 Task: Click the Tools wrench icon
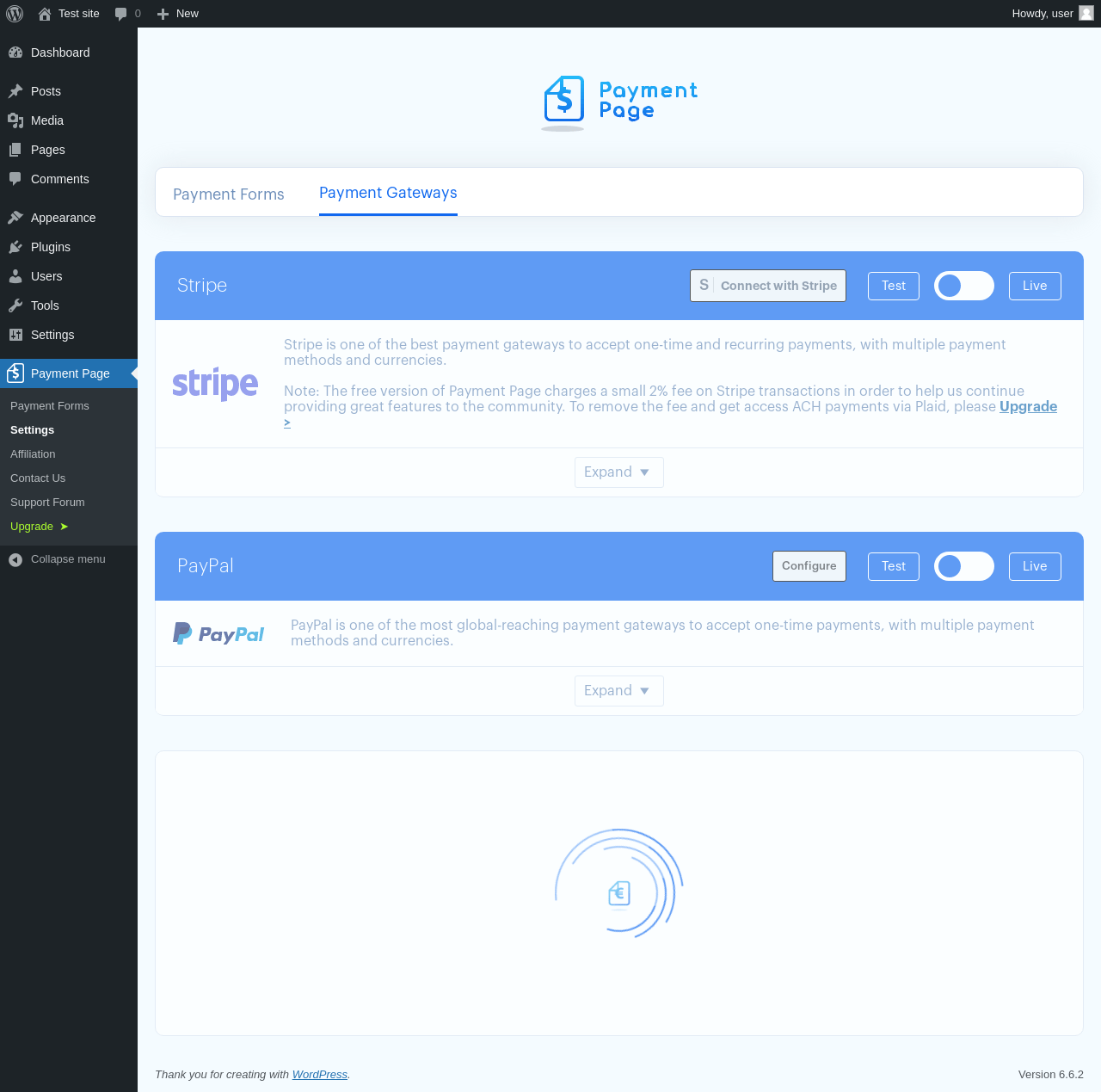[x=15, y=305]
